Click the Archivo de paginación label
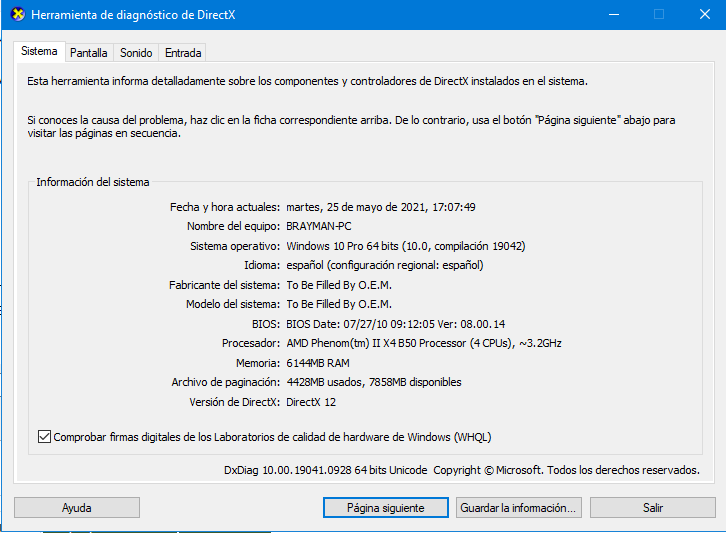726x533 pixels. coord(226,382)
